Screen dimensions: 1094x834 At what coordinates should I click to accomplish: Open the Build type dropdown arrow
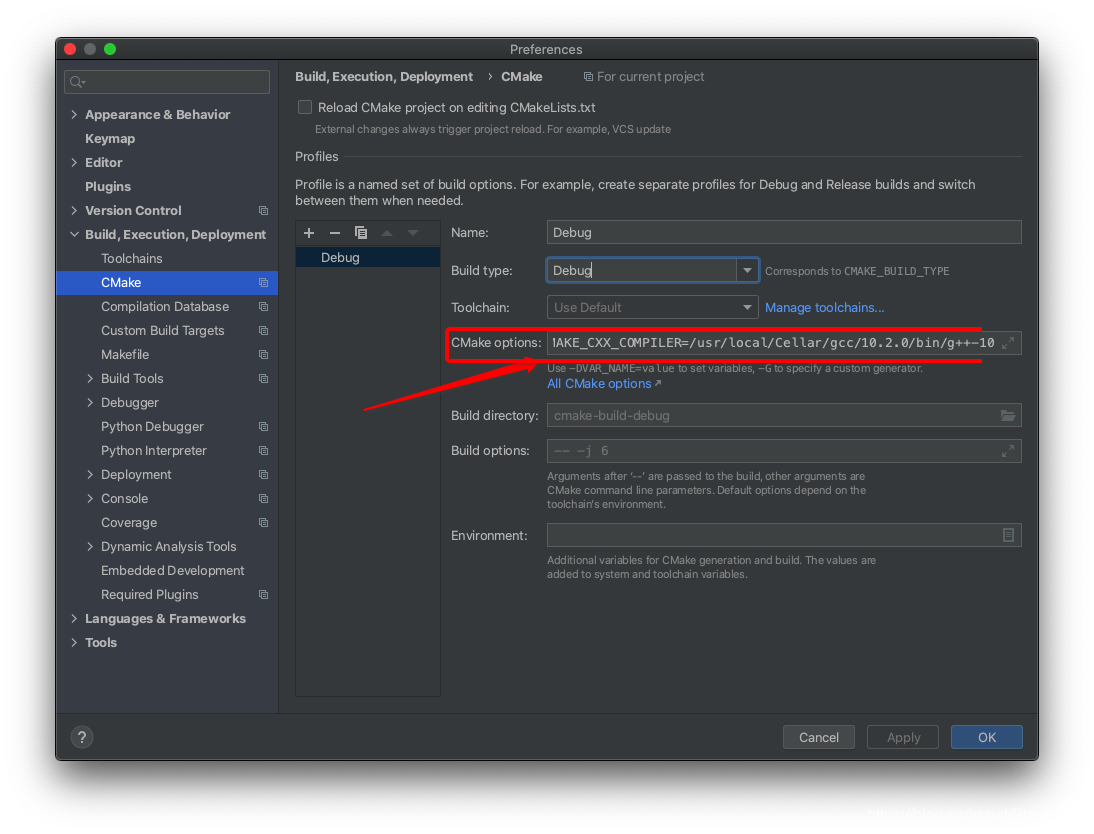click(x=747, y=270)
